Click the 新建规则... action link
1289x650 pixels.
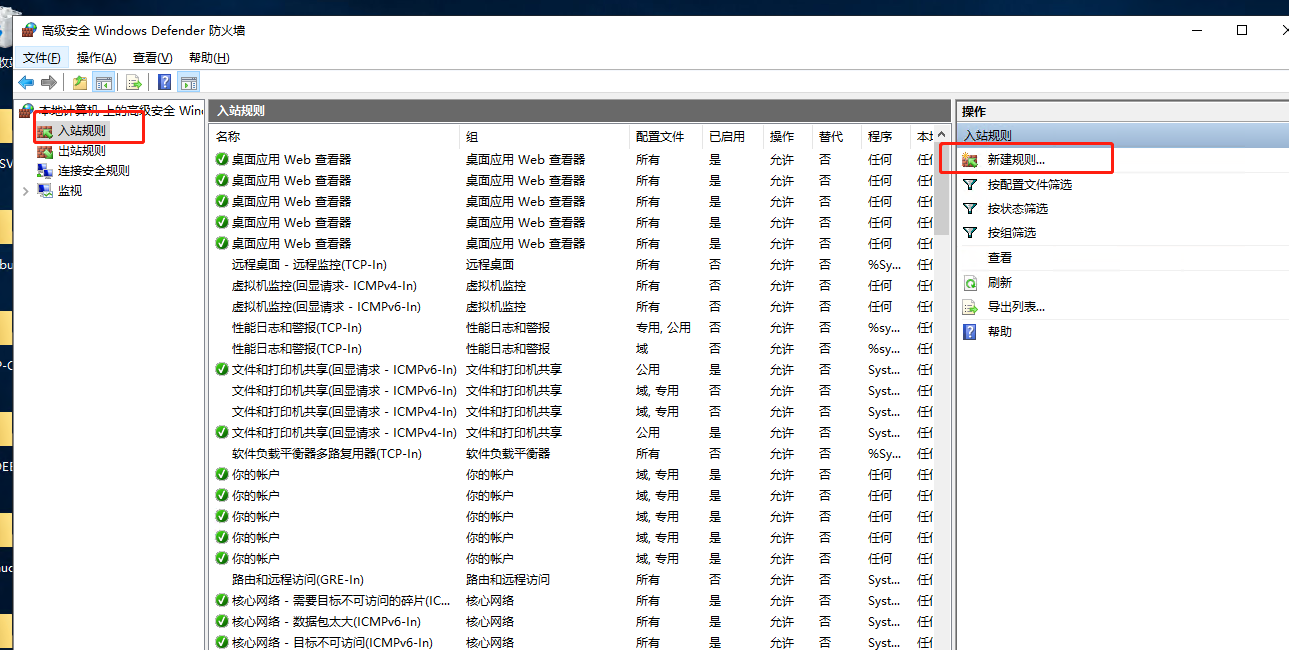point(1016,160)
